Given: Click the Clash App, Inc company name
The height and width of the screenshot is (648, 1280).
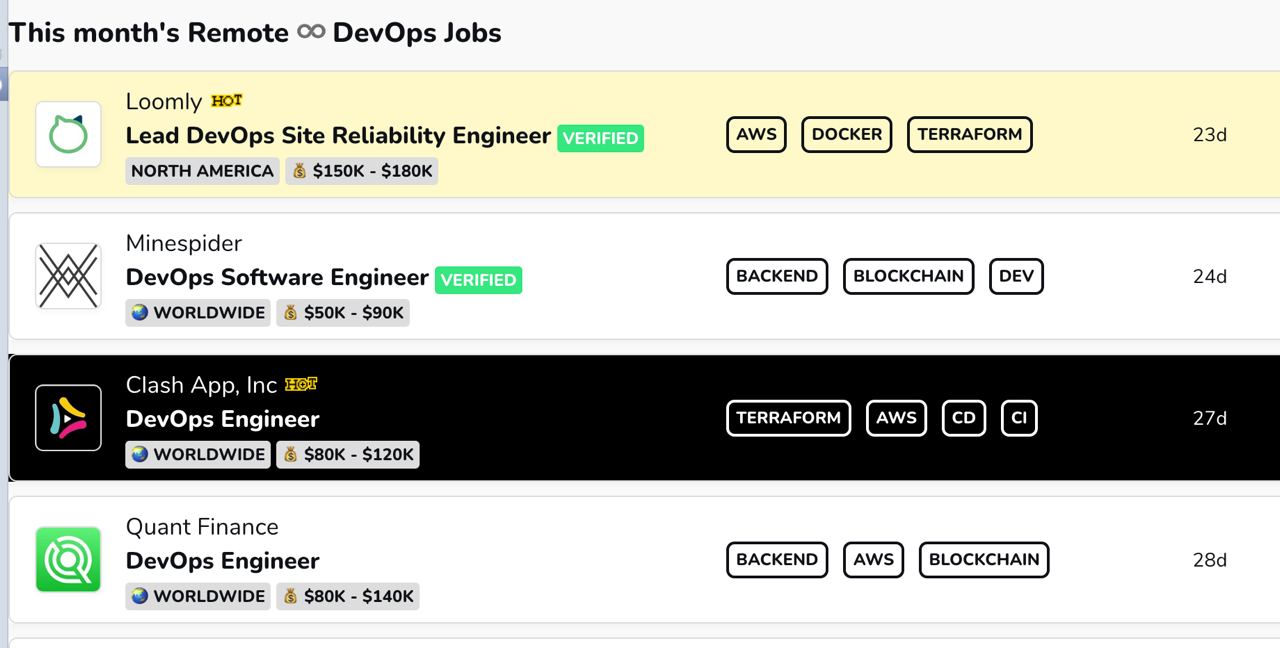Looking at the screenshot, I should 201,385.
